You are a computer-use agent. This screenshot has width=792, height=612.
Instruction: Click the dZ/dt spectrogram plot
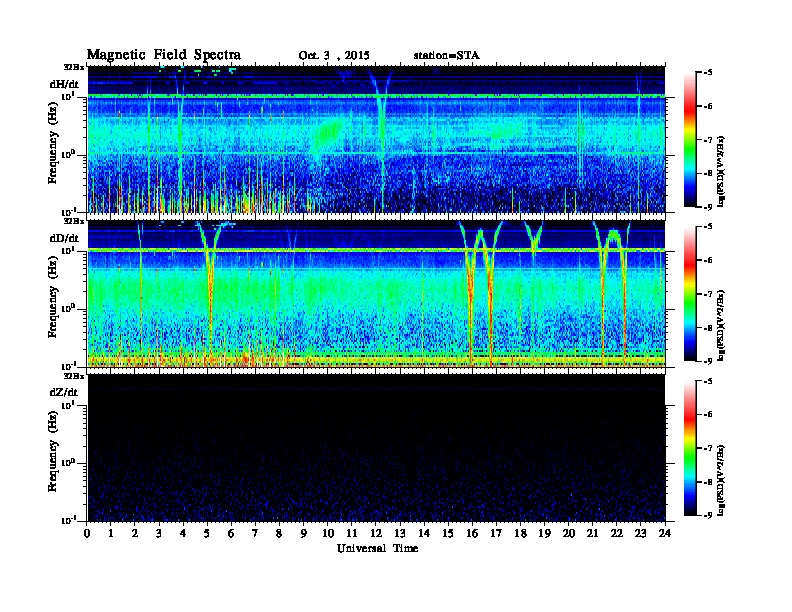[376, 448]
